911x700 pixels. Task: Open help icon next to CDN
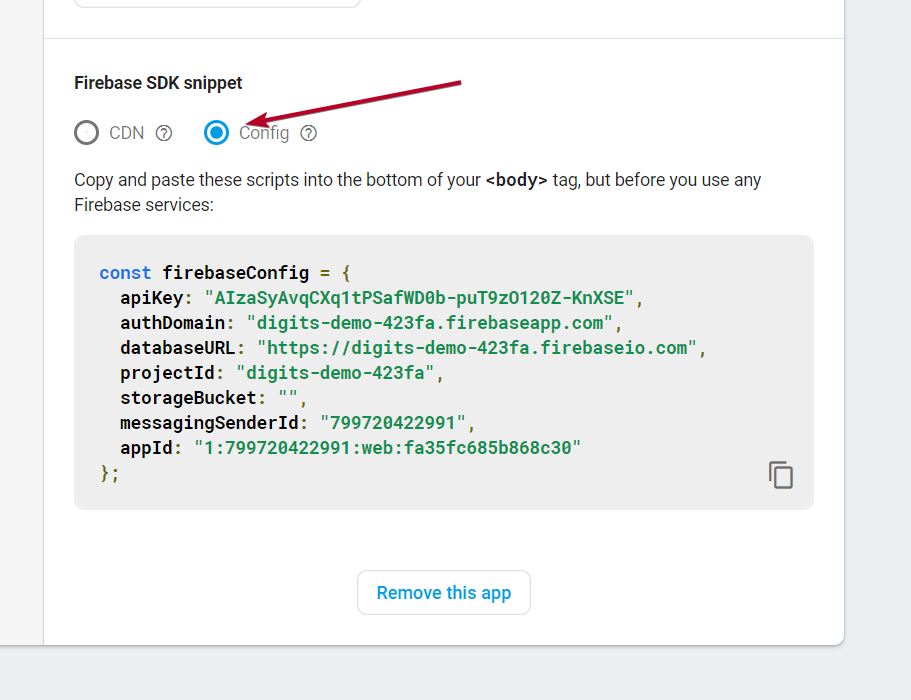click(164, 133)
